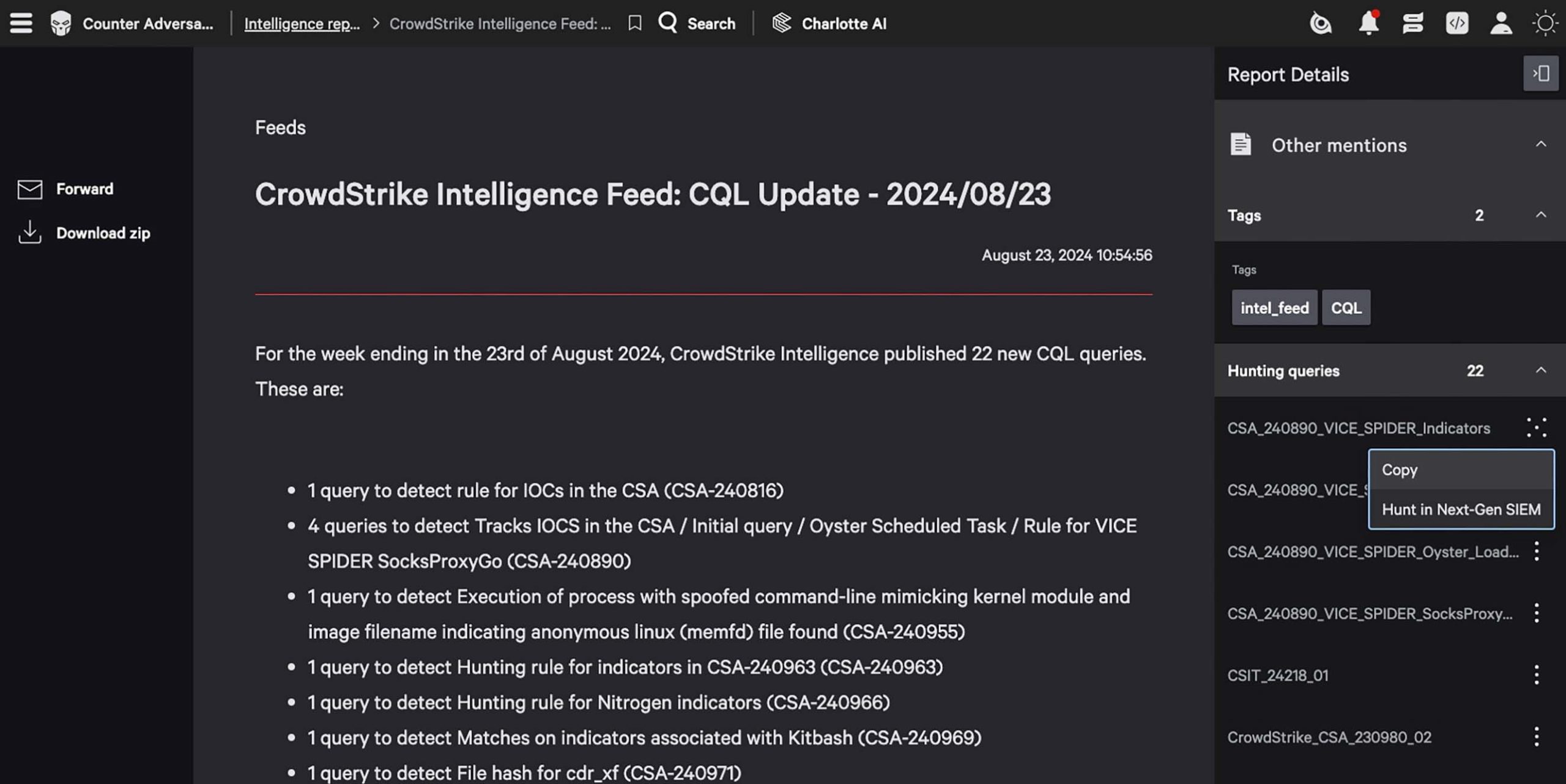Collapse the Hunting queries section

(1540, 370)
